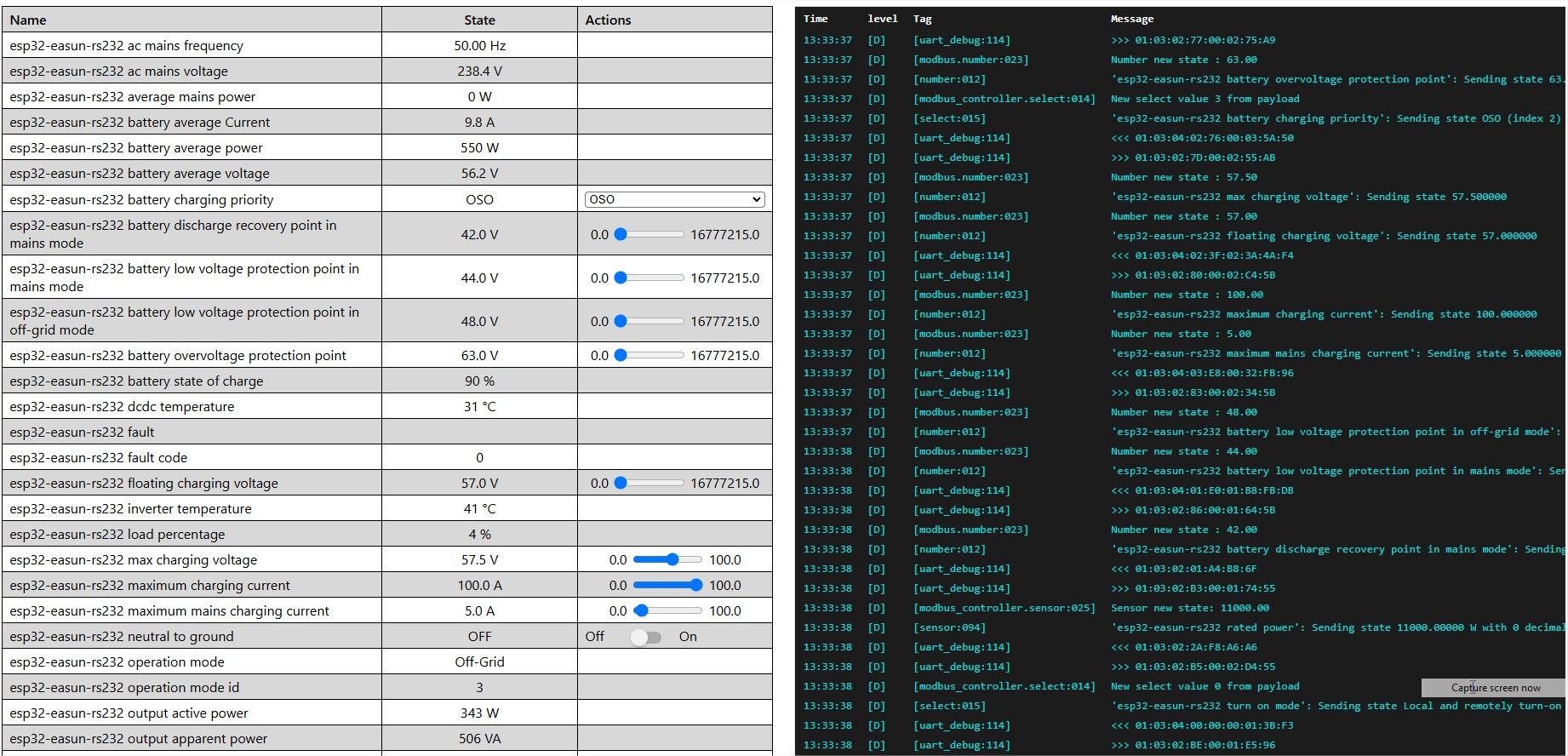Viewport: 1568px width, 756px height.
Task: Toggle the neutral to ground switch
Action: point(645,637)
